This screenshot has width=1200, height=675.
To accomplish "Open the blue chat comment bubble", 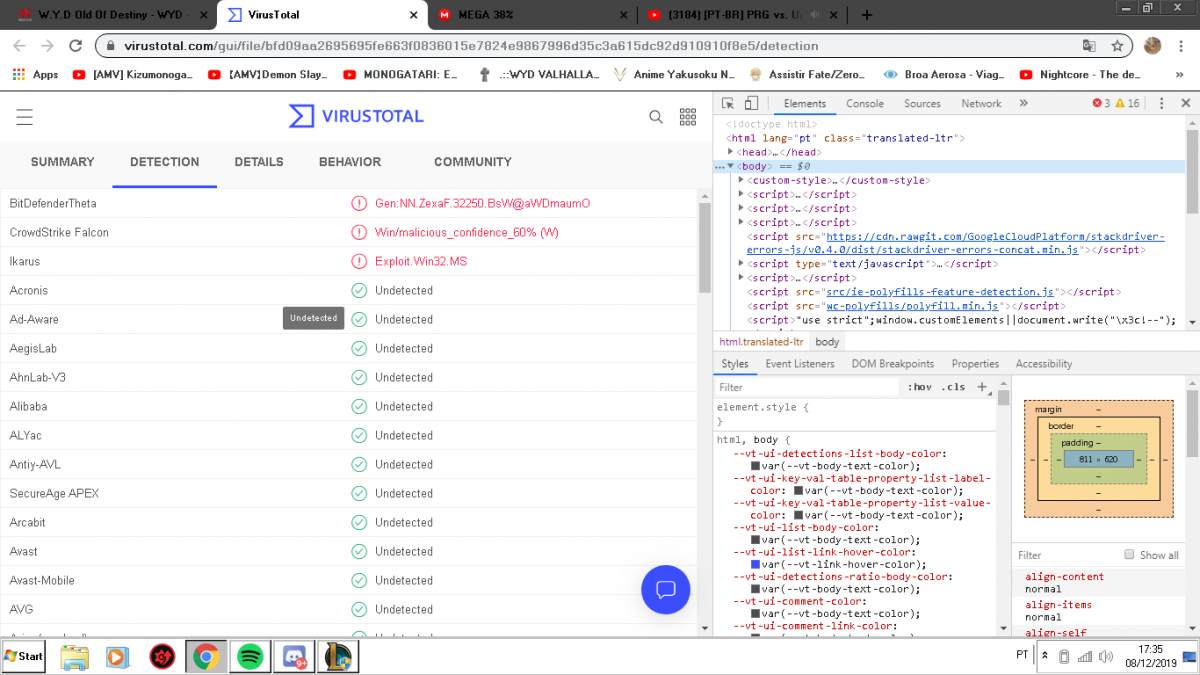I will click(666, 589).
